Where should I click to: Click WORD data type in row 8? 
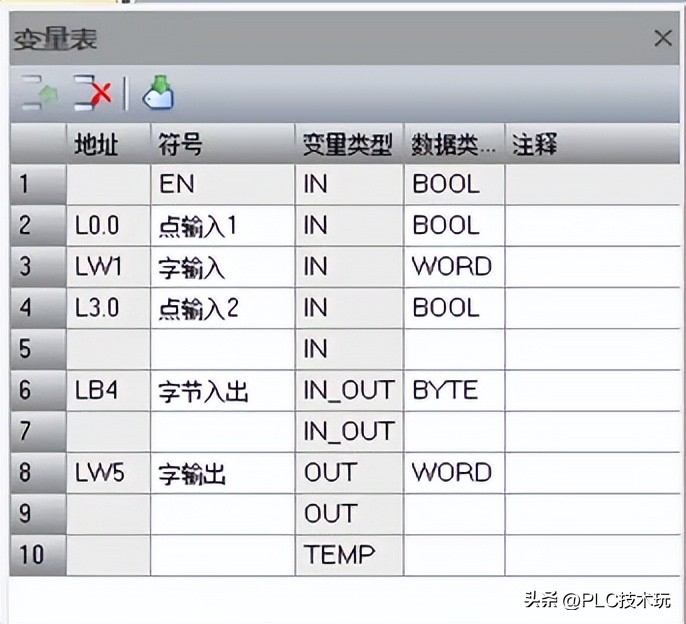(454, 472)
